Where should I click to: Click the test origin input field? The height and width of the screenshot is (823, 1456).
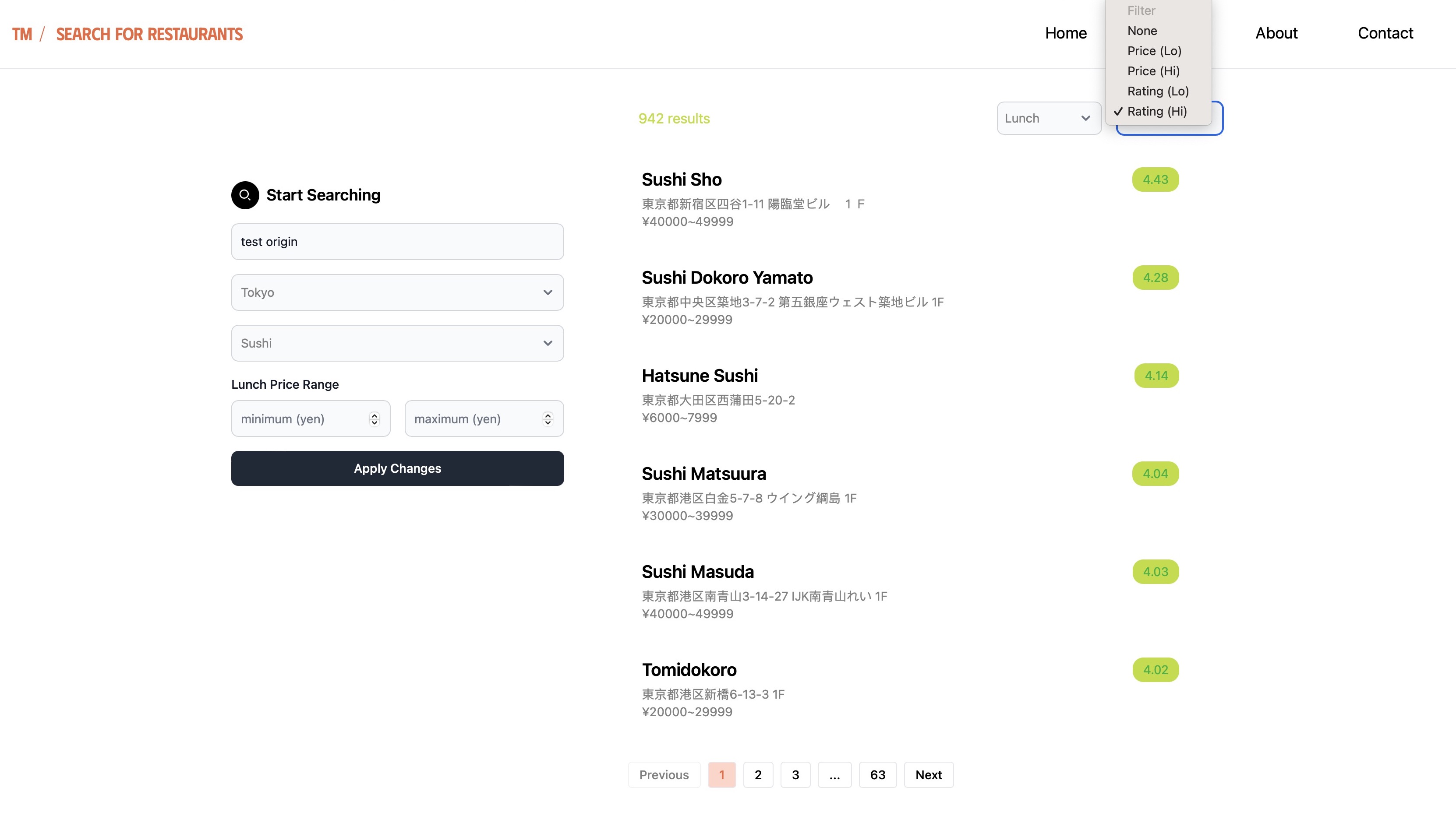point(397,242)
